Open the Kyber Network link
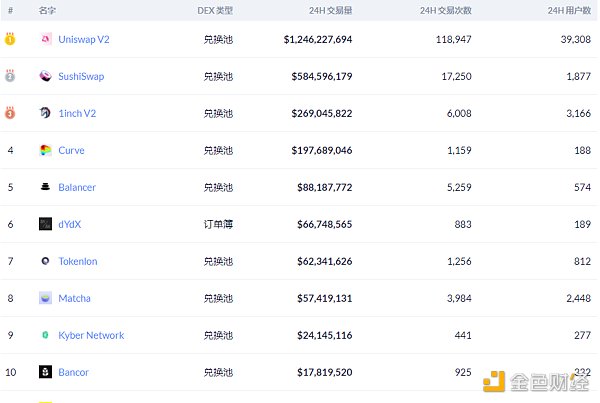The height and width of the screenshot is (403, 600). point(91,335)
